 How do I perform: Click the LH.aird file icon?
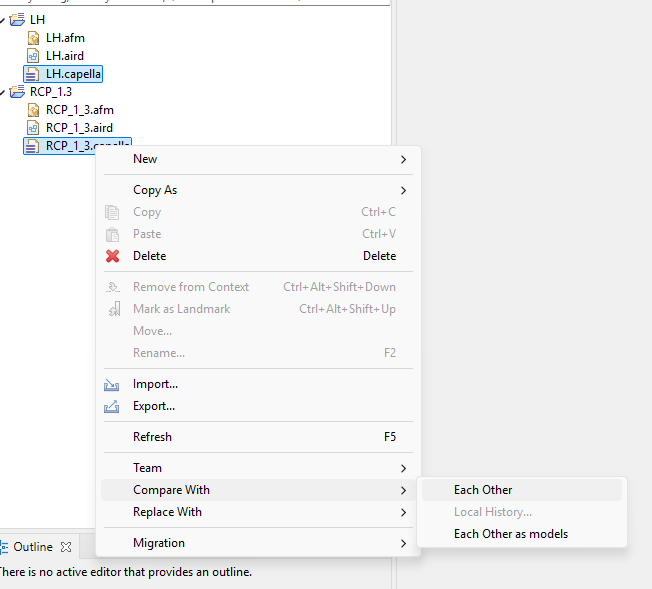pos(32,56)
